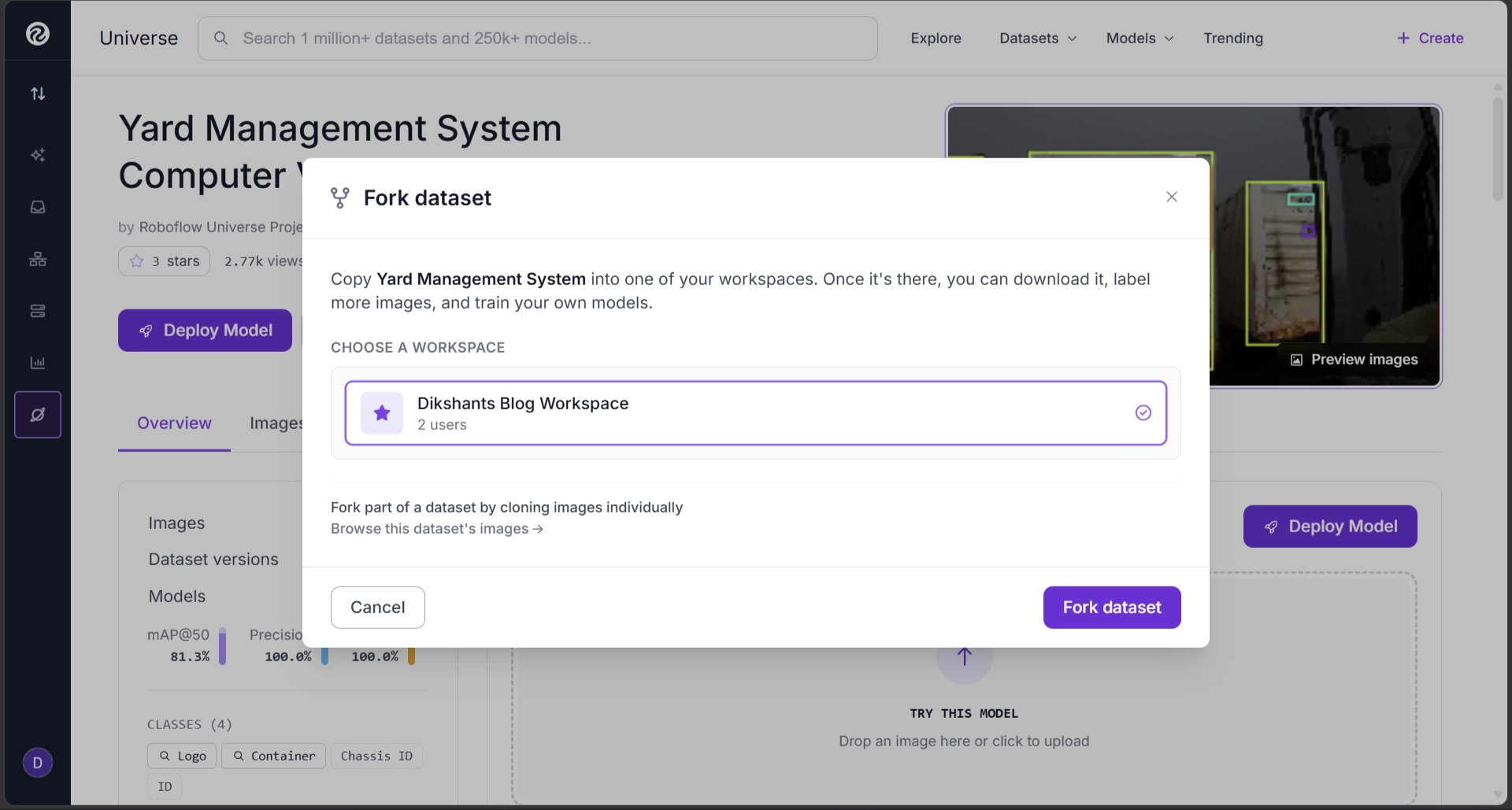Open the stacked server sidebar icon
Viewport: 1512px width, 810px height.
pyautogui.click(x=38, y=311)
